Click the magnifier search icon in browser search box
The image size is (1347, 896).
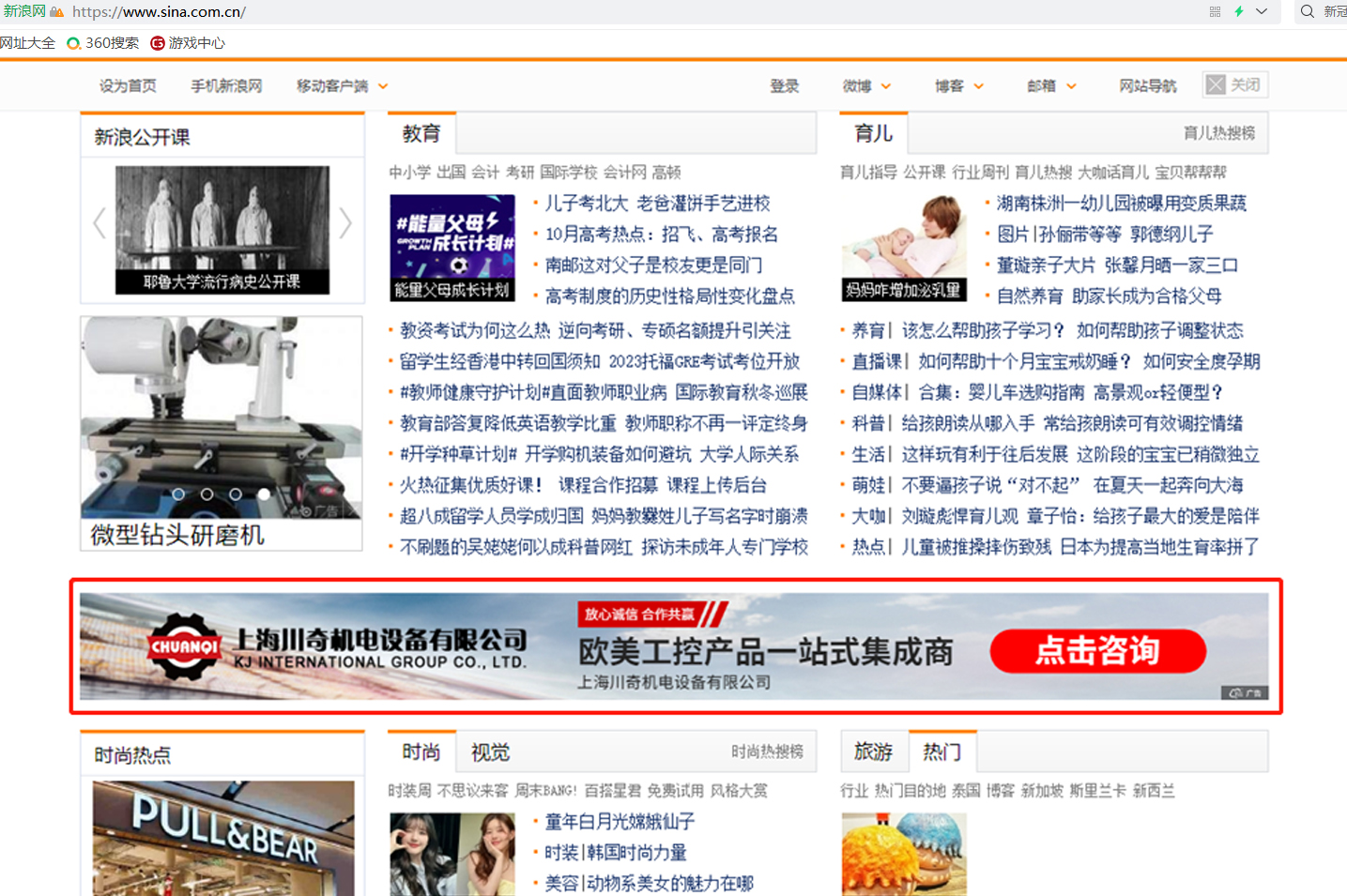[1307, 11]
